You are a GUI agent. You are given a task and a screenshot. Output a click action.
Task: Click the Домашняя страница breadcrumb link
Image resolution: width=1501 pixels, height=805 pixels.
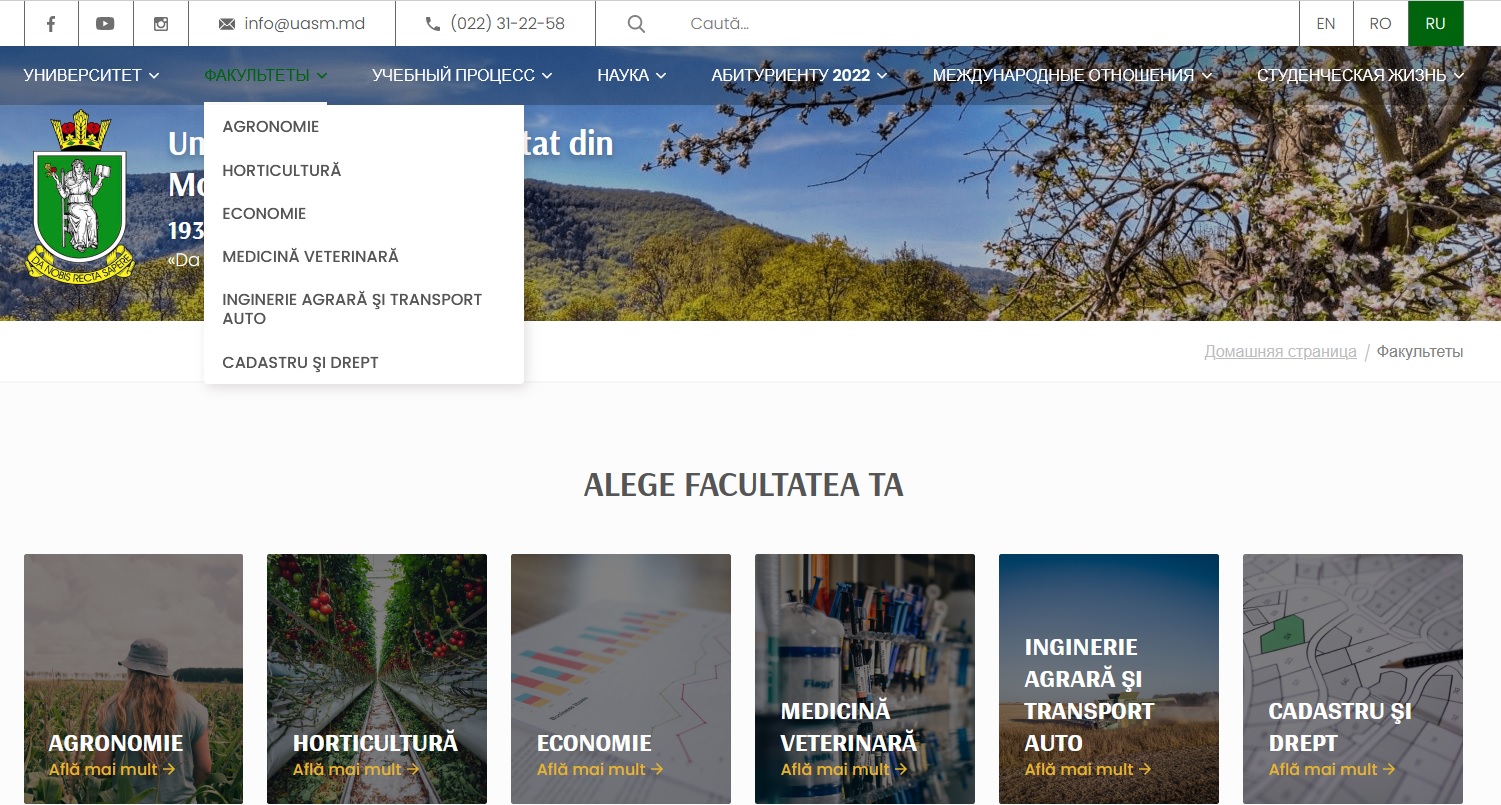point(1280,352)
